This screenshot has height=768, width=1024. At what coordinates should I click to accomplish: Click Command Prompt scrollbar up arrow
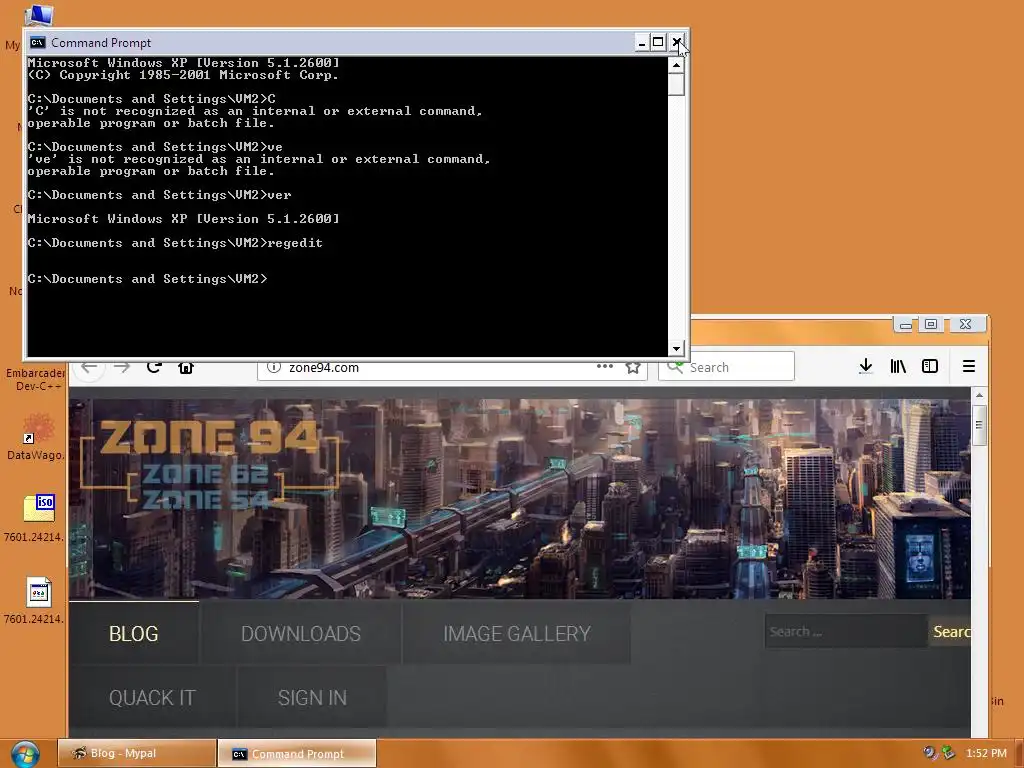pos(677,65)
